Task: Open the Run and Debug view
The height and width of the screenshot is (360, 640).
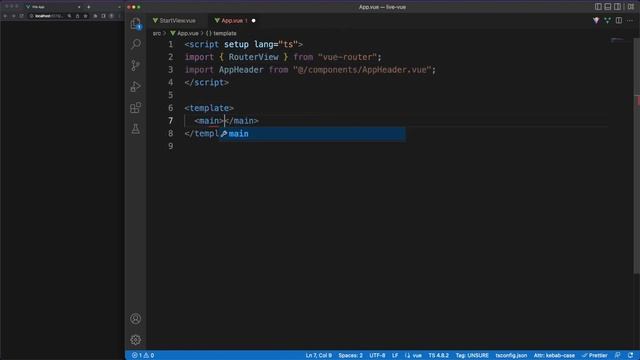Action: [136, 87]
